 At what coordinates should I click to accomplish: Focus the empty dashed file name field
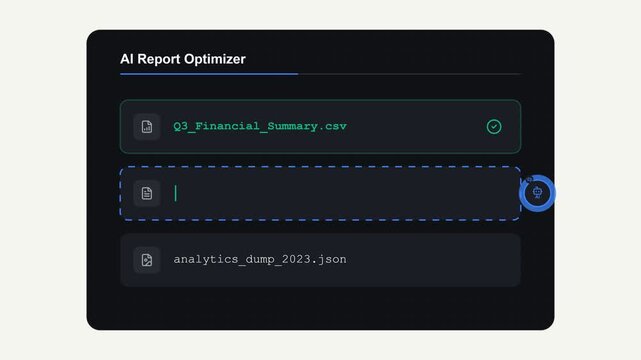click(320, 193)
